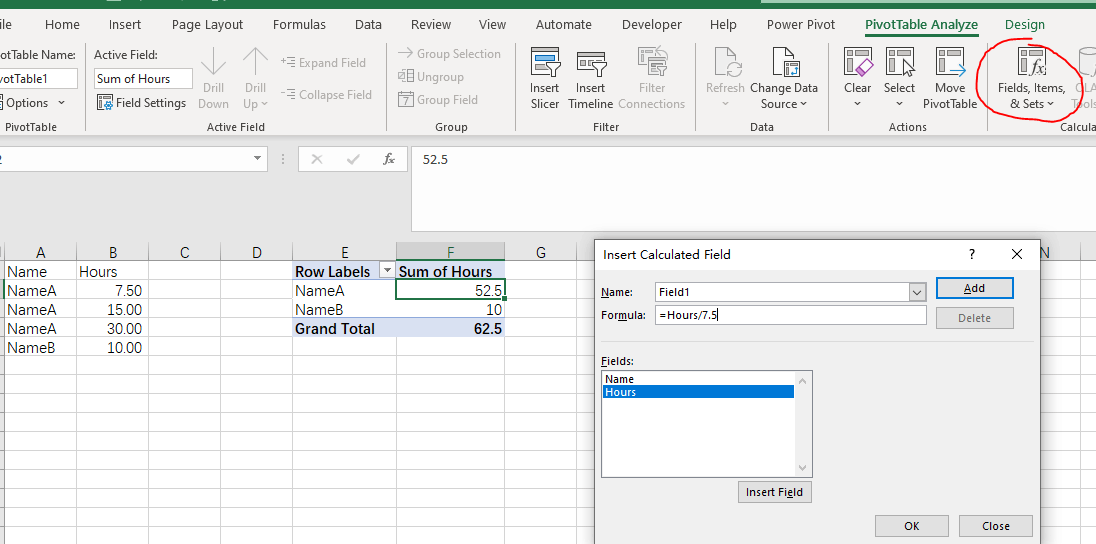
Task: Click the Active Field name box
Action: [143, 78]
